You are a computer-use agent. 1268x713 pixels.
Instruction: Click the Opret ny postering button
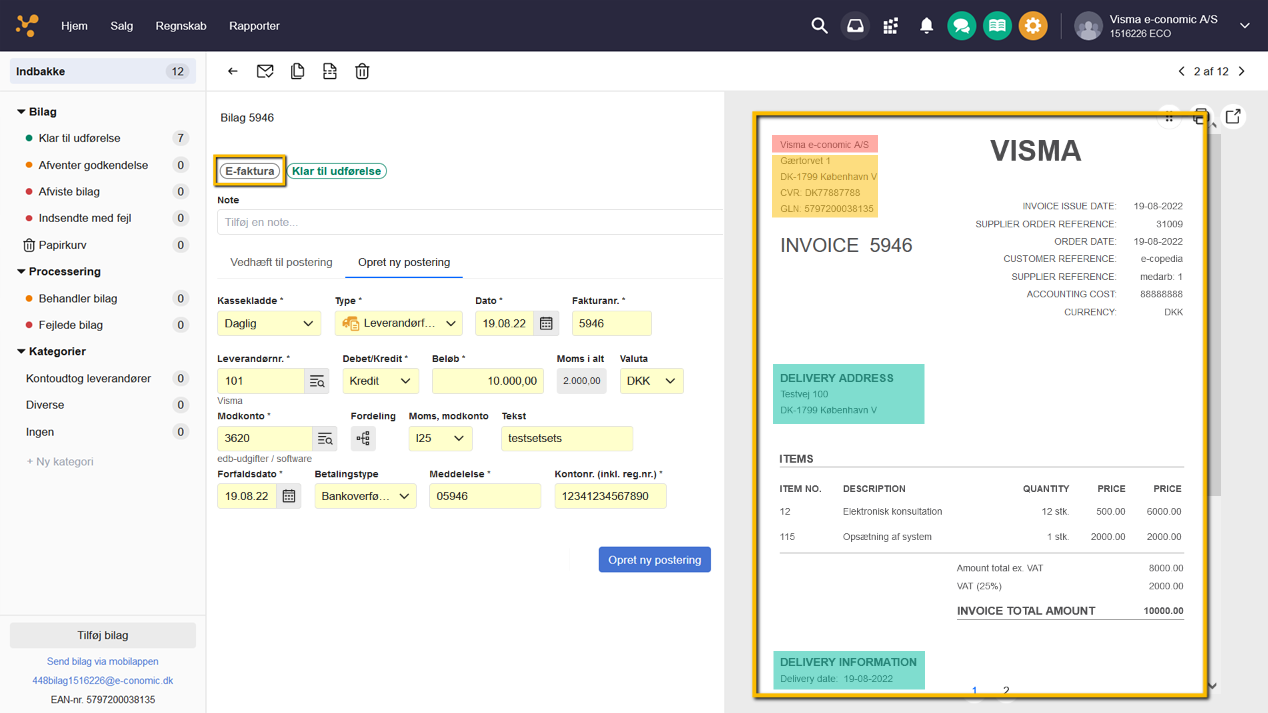(654, 560)
